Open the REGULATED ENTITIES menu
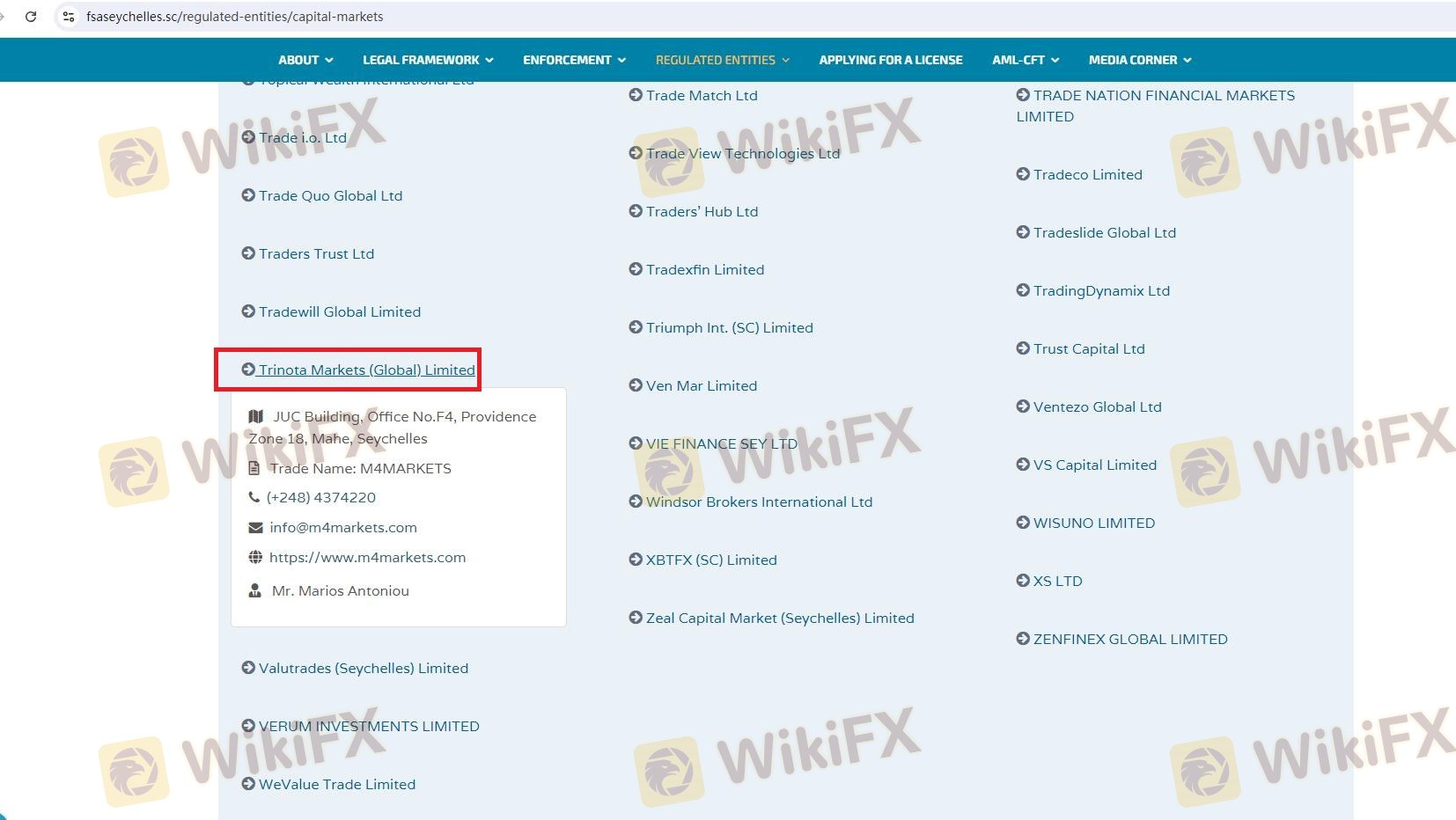The height and width of the screenshot is (820, 1456). tap(722, 60)
